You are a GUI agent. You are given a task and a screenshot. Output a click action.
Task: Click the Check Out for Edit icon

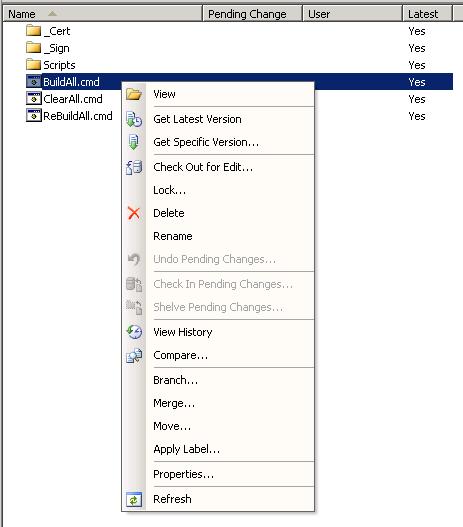pos(134,167)
